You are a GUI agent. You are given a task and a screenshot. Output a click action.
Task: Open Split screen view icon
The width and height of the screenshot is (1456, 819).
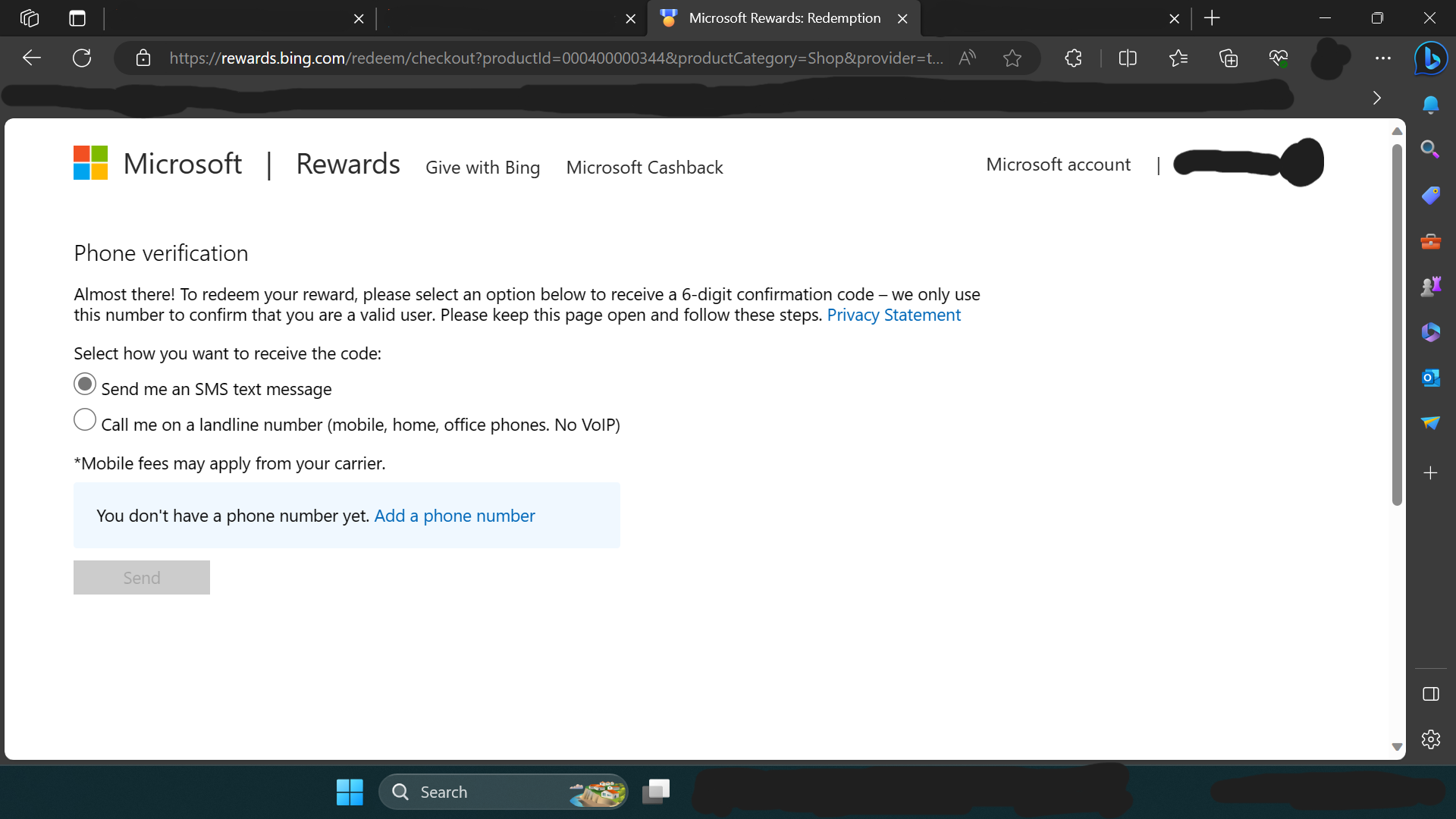pos(1128,58)
